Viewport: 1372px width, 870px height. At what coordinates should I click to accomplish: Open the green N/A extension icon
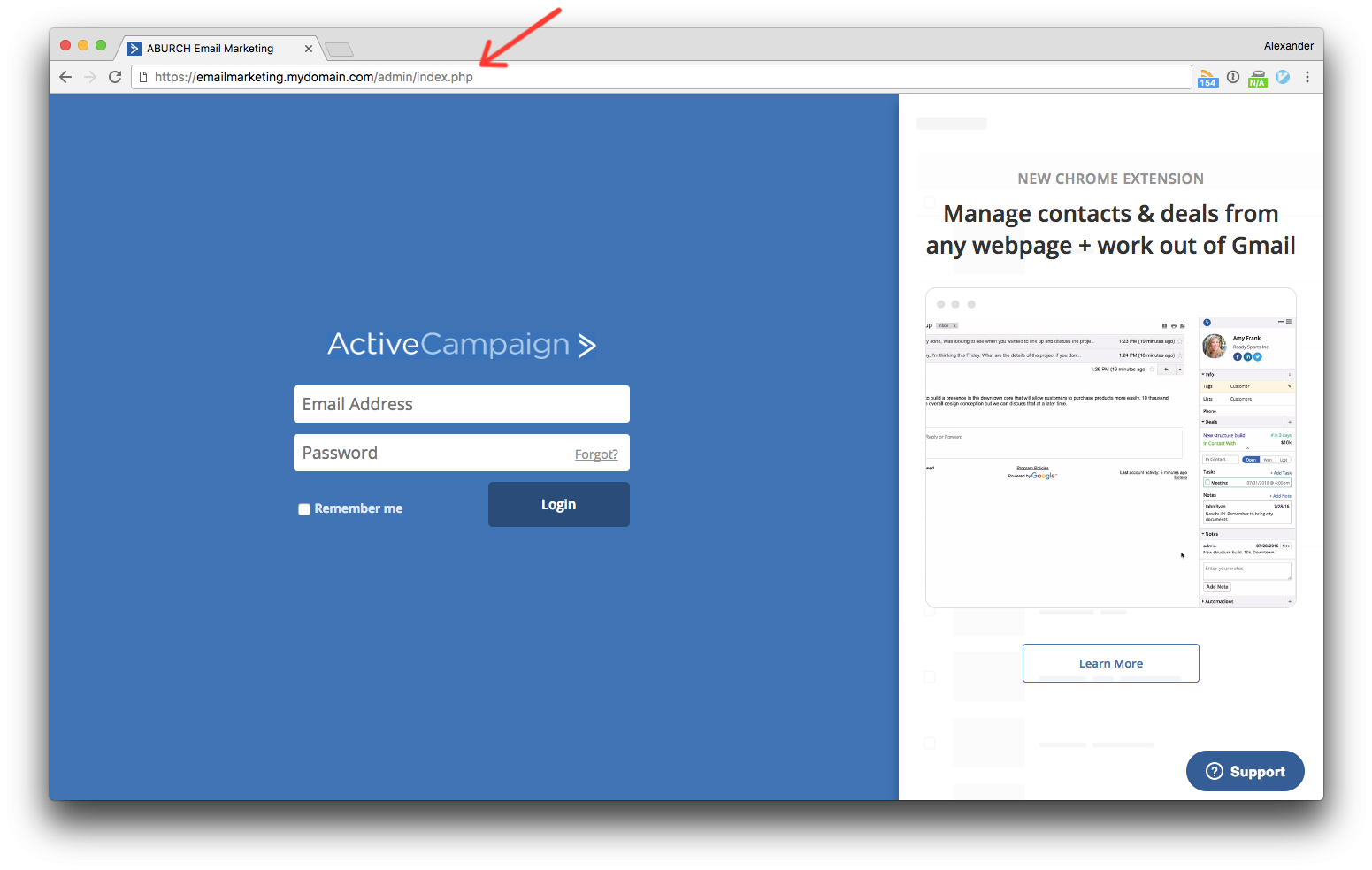(x=1257, y=78)
